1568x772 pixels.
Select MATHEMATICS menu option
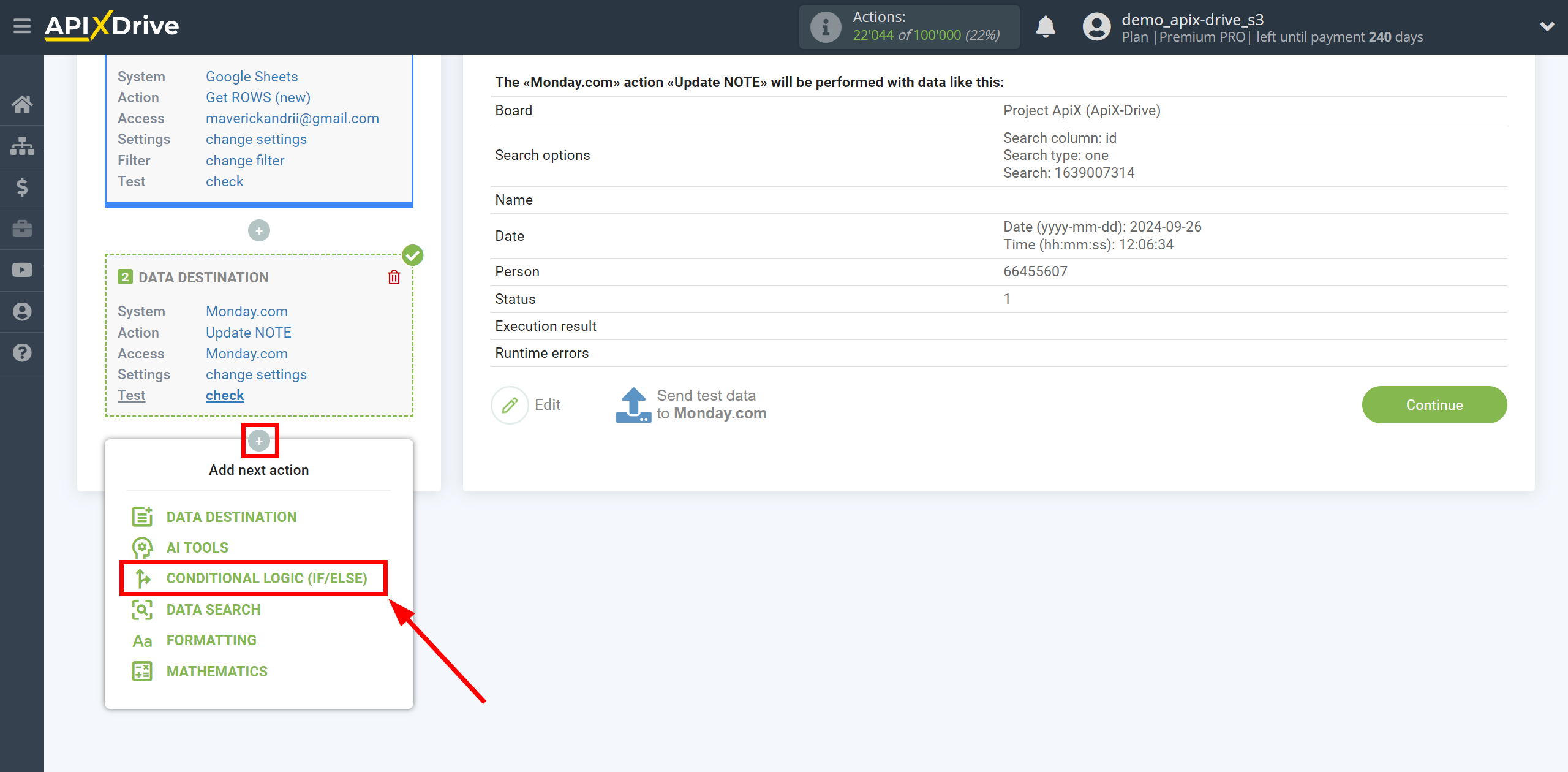[x=217, y=672]
